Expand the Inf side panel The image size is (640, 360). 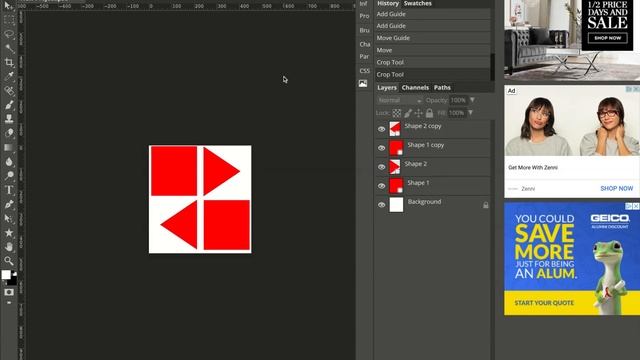(x=363, y=4)
